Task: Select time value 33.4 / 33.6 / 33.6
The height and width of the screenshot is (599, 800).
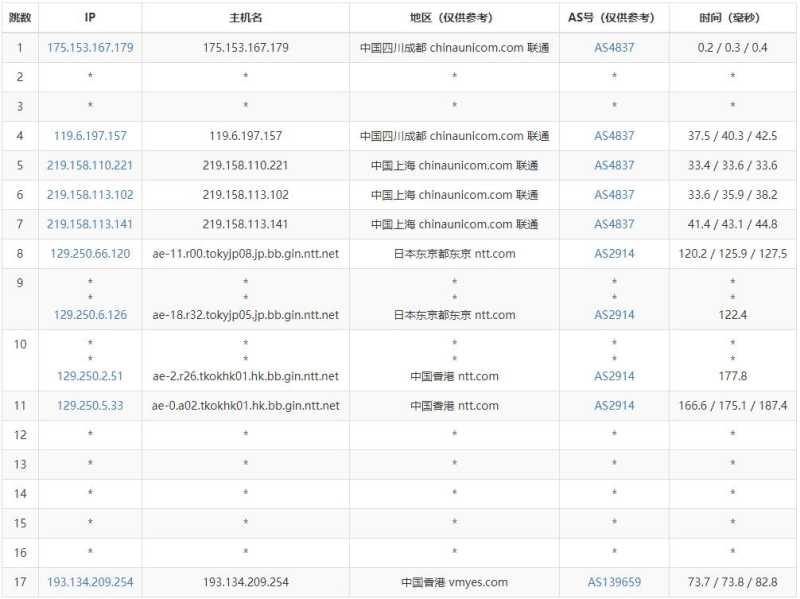Action: tap(733, 165)
